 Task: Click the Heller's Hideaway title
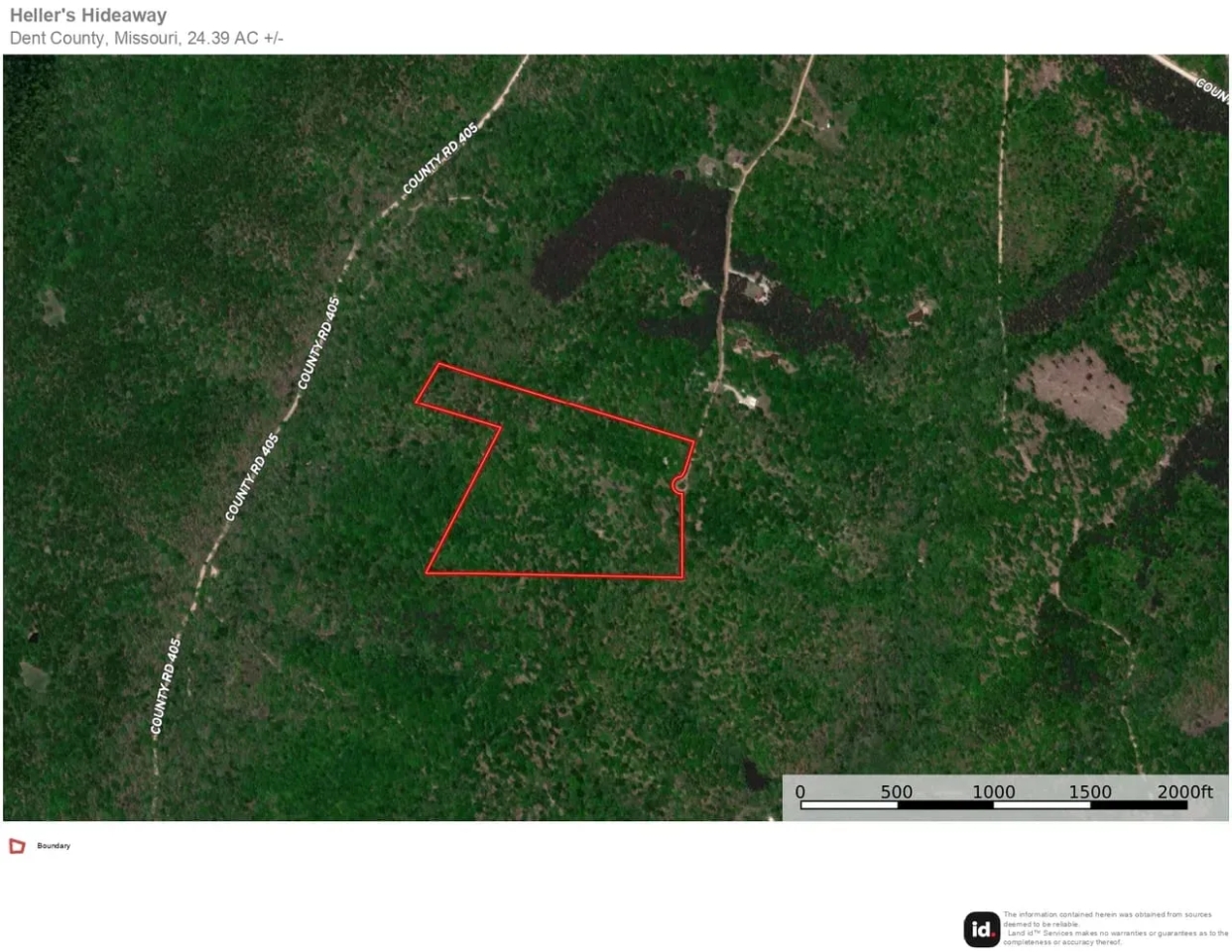(87, 15)
